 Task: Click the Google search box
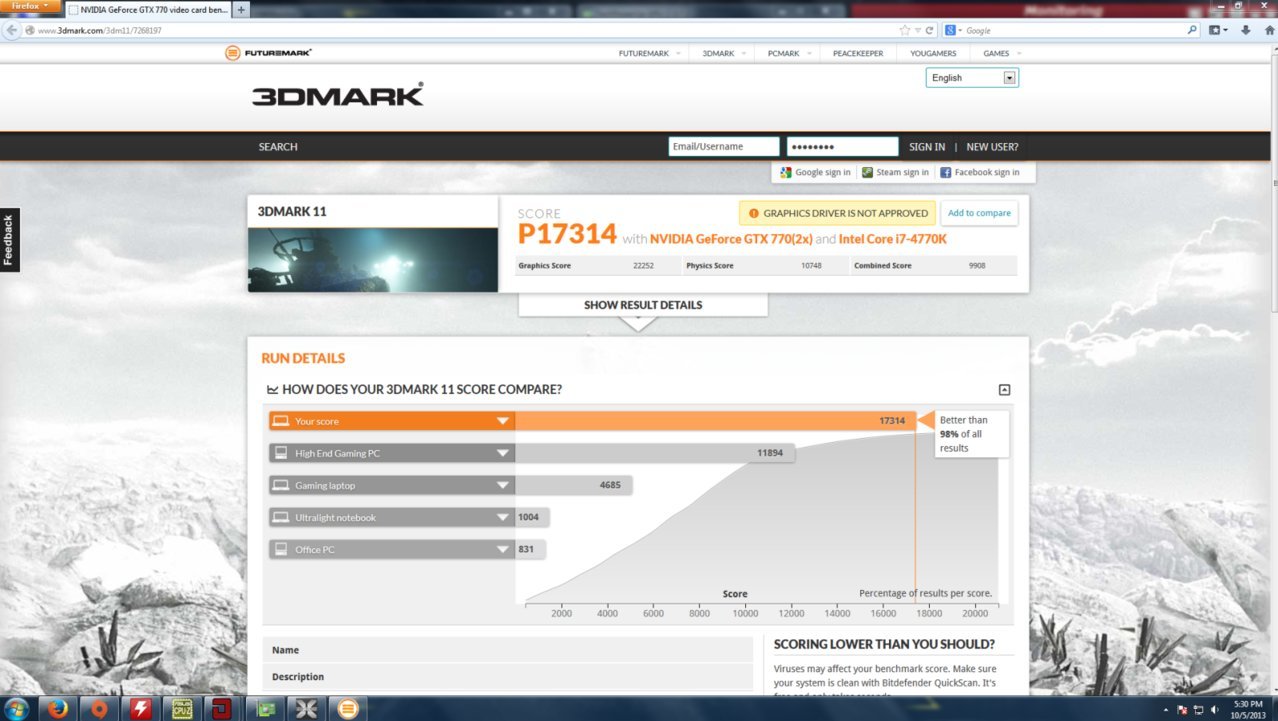click(x=1073, y=30)
